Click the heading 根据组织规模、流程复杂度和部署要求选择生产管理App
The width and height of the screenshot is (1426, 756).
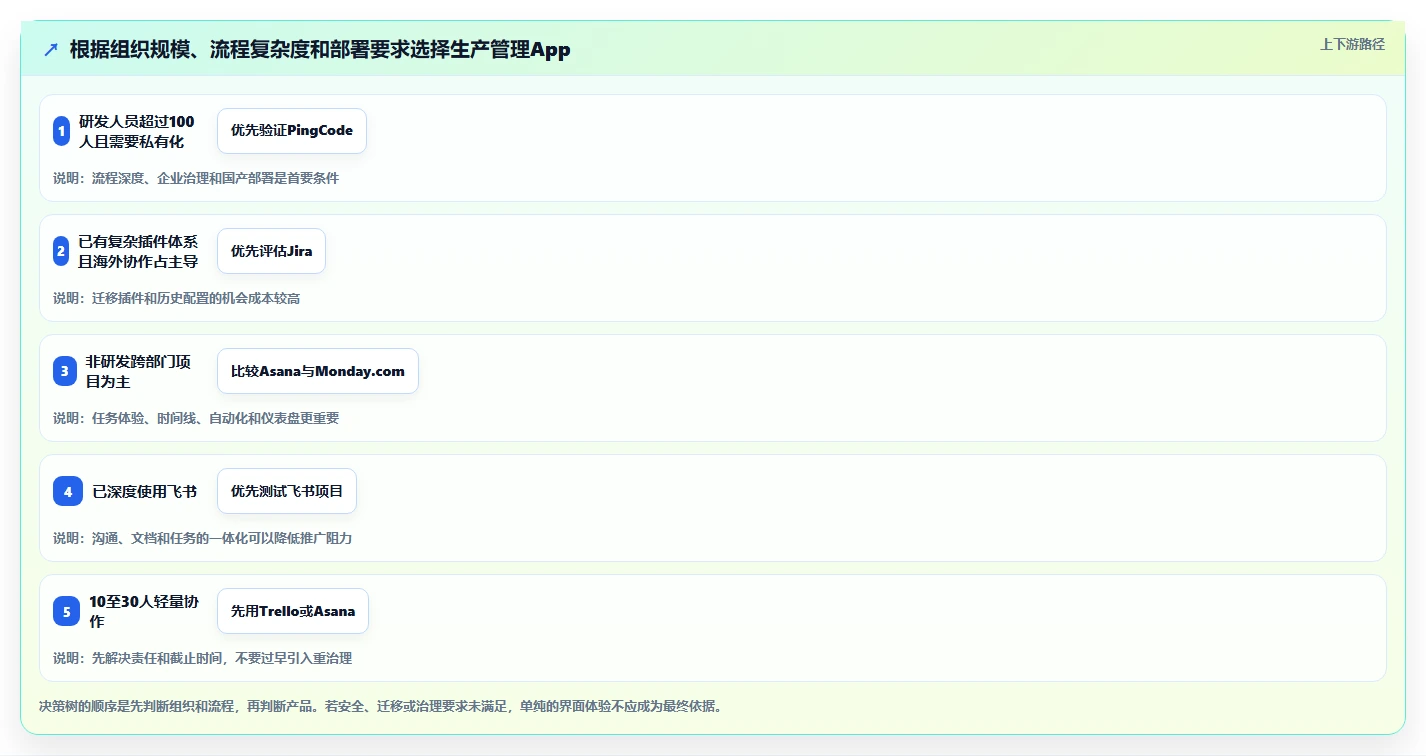(320, 50)
